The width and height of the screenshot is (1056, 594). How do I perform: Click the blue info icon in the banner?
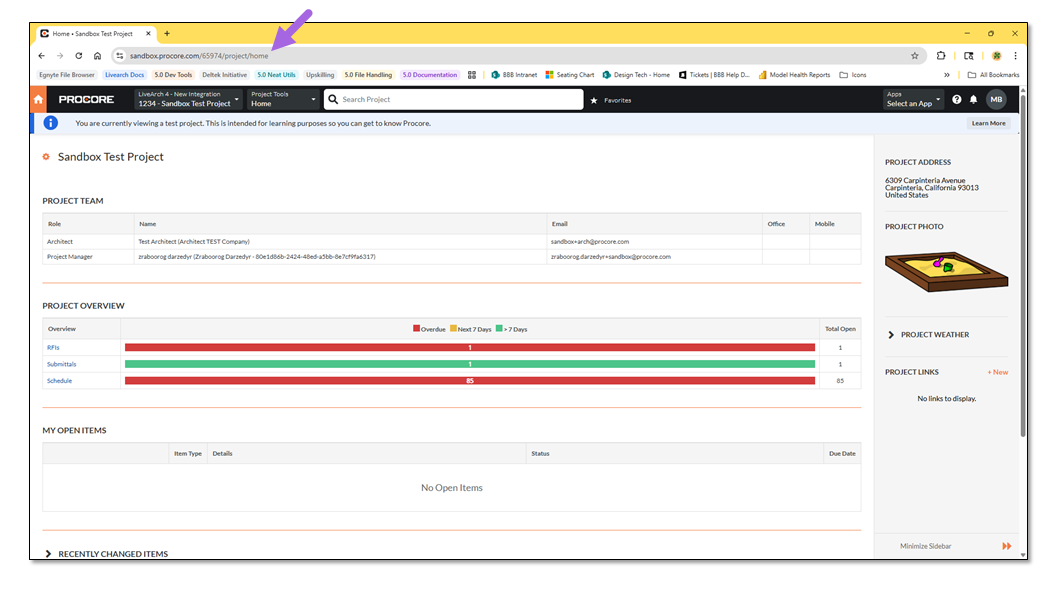pos(51,123)
